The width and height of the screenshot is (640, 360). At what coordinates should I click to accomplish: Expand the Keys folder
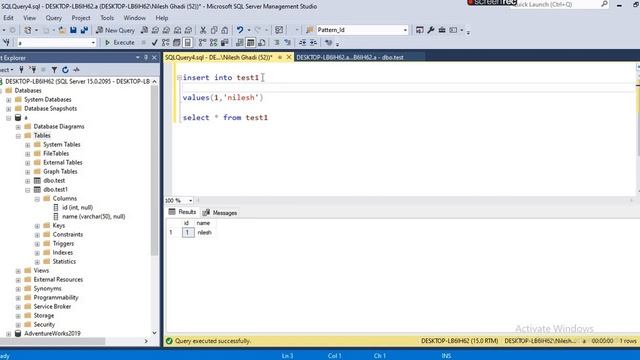pyautogui.click(x=37, y=226)
